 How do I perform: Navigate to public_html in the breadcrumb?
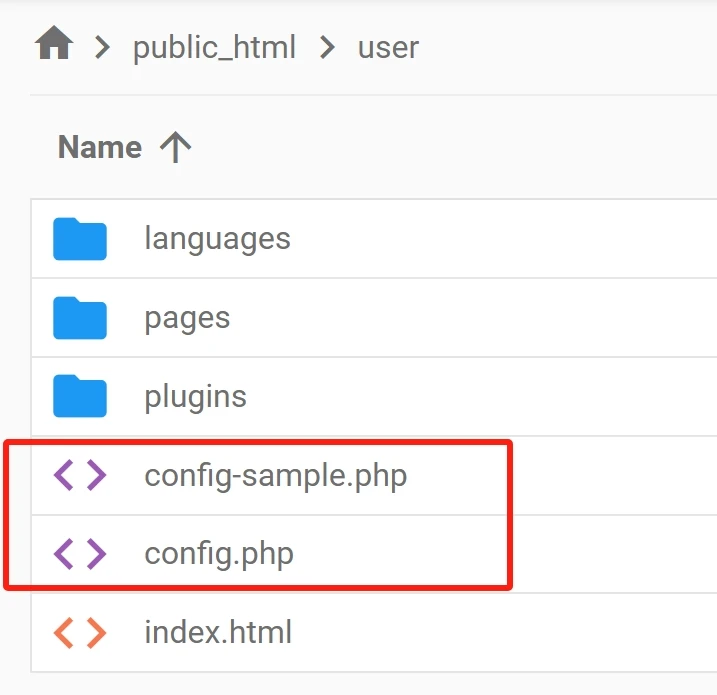[x=214, y=48]
